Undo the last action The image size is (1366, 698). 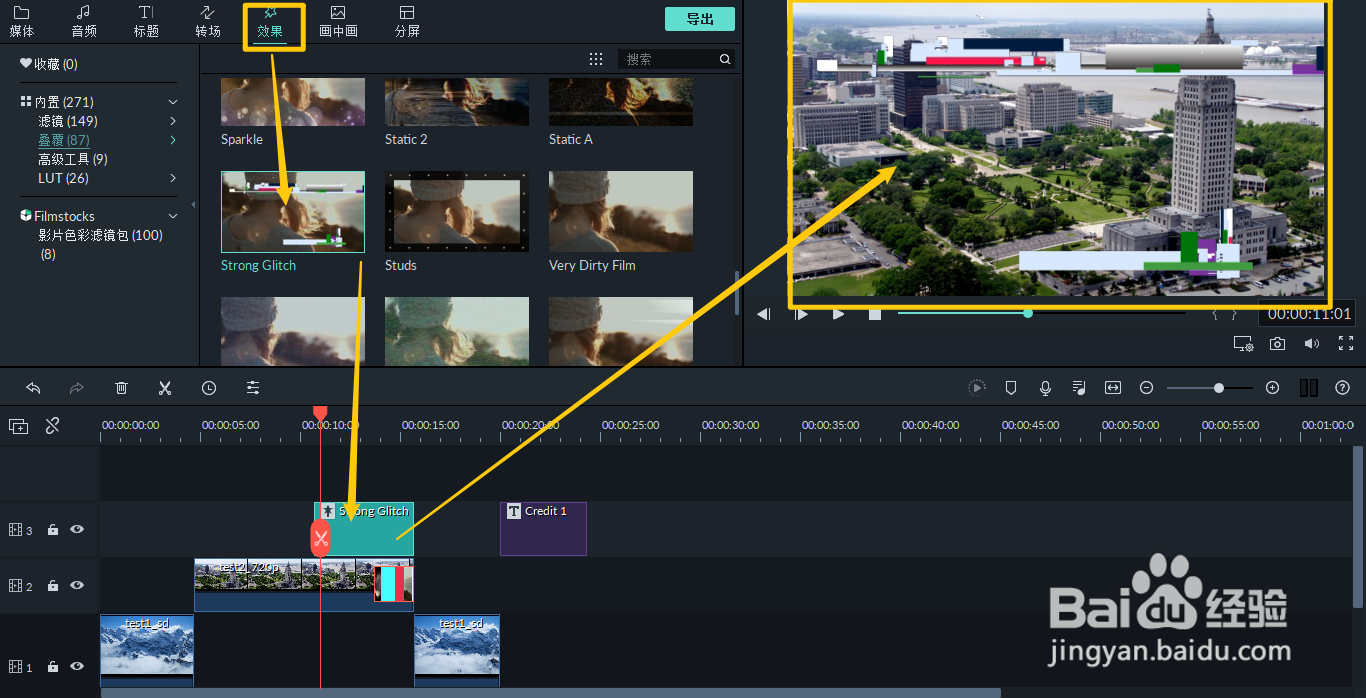[33, 387]
